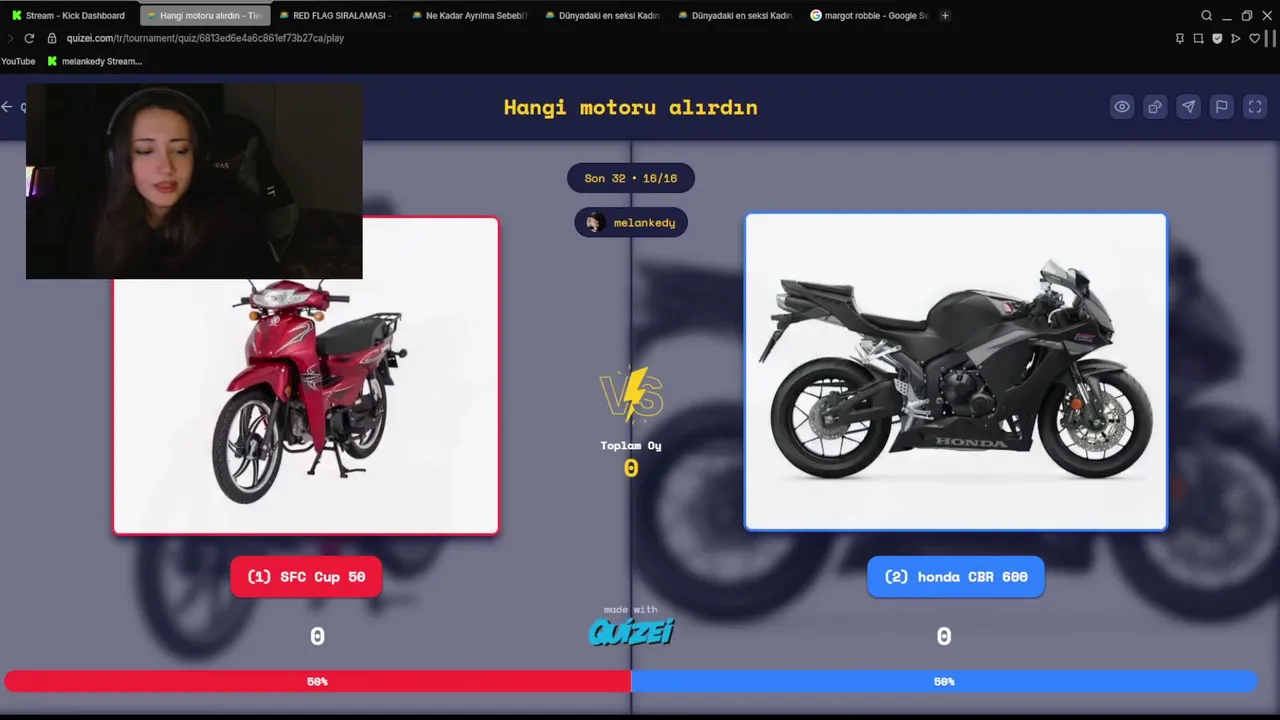1280x720 pixels.
Task: Reload the page with the refresh icon
Action: (x=29, y=38)
